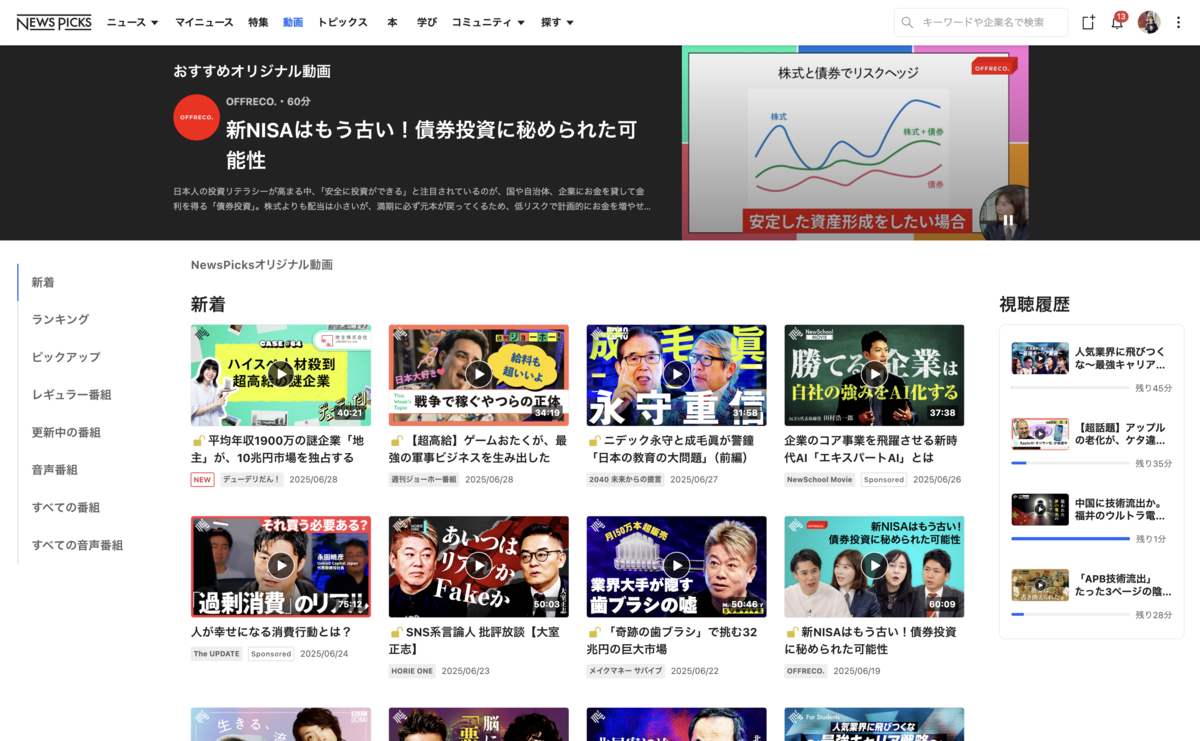Pause the featured video preview
Image resolution: width=1200 pixels, height=741 pixels.
(x=1008, y=220)
